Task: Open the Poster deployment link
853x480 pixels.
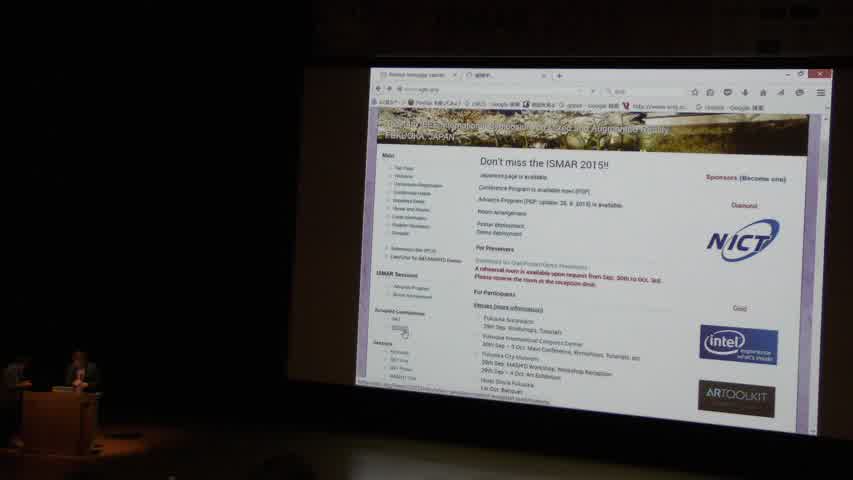Action: coord(500,225)
